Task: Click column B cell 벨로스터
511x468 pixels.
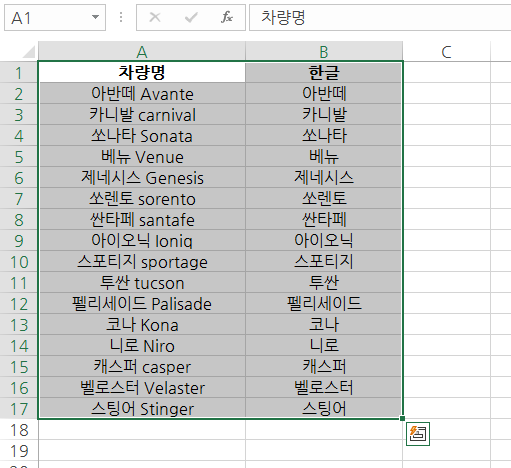Action: 324,387
